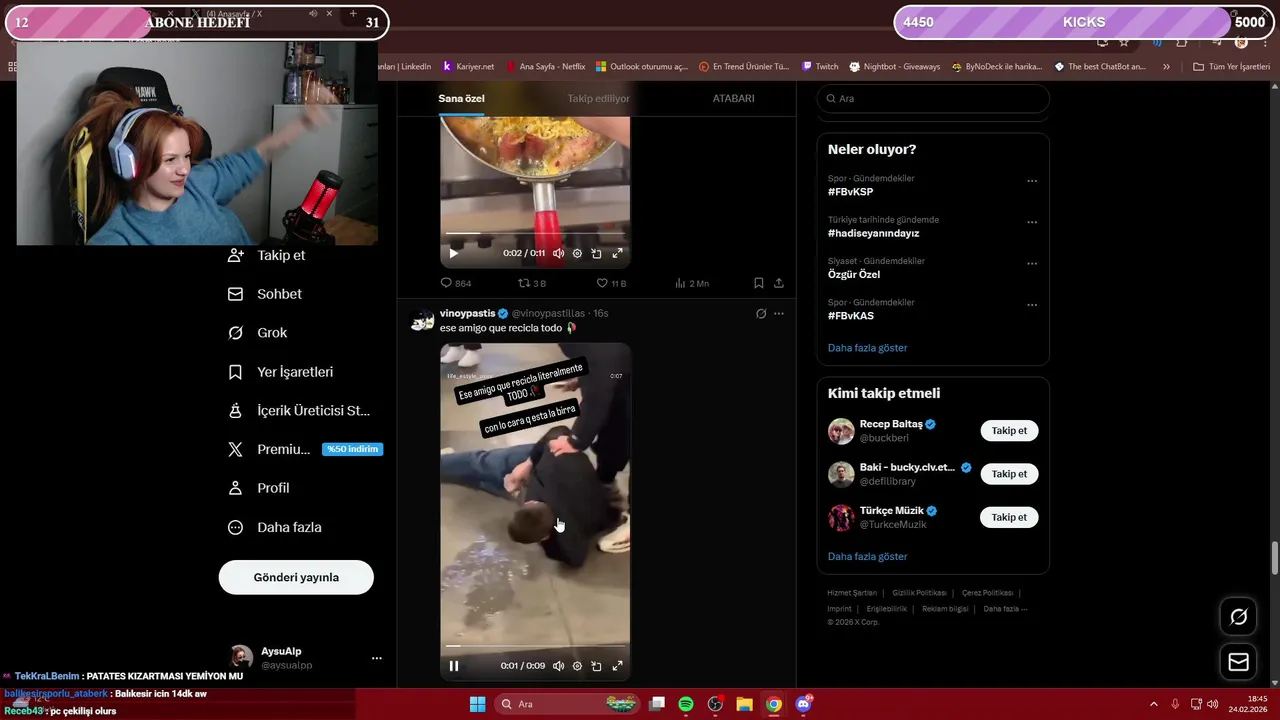Open Özgür Özel trend

tap(854, 274)
